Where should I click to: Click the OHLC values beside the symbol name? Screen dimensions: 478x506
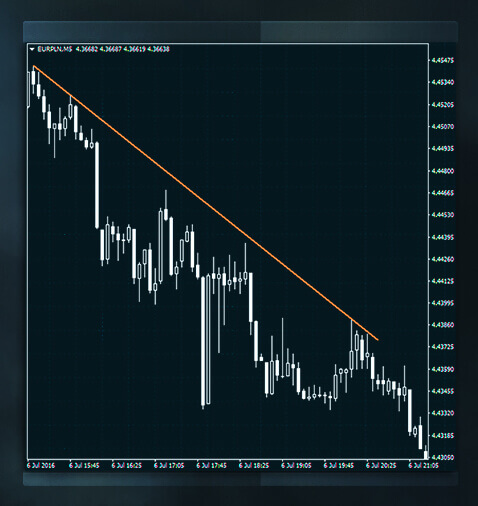pos(123,49)
